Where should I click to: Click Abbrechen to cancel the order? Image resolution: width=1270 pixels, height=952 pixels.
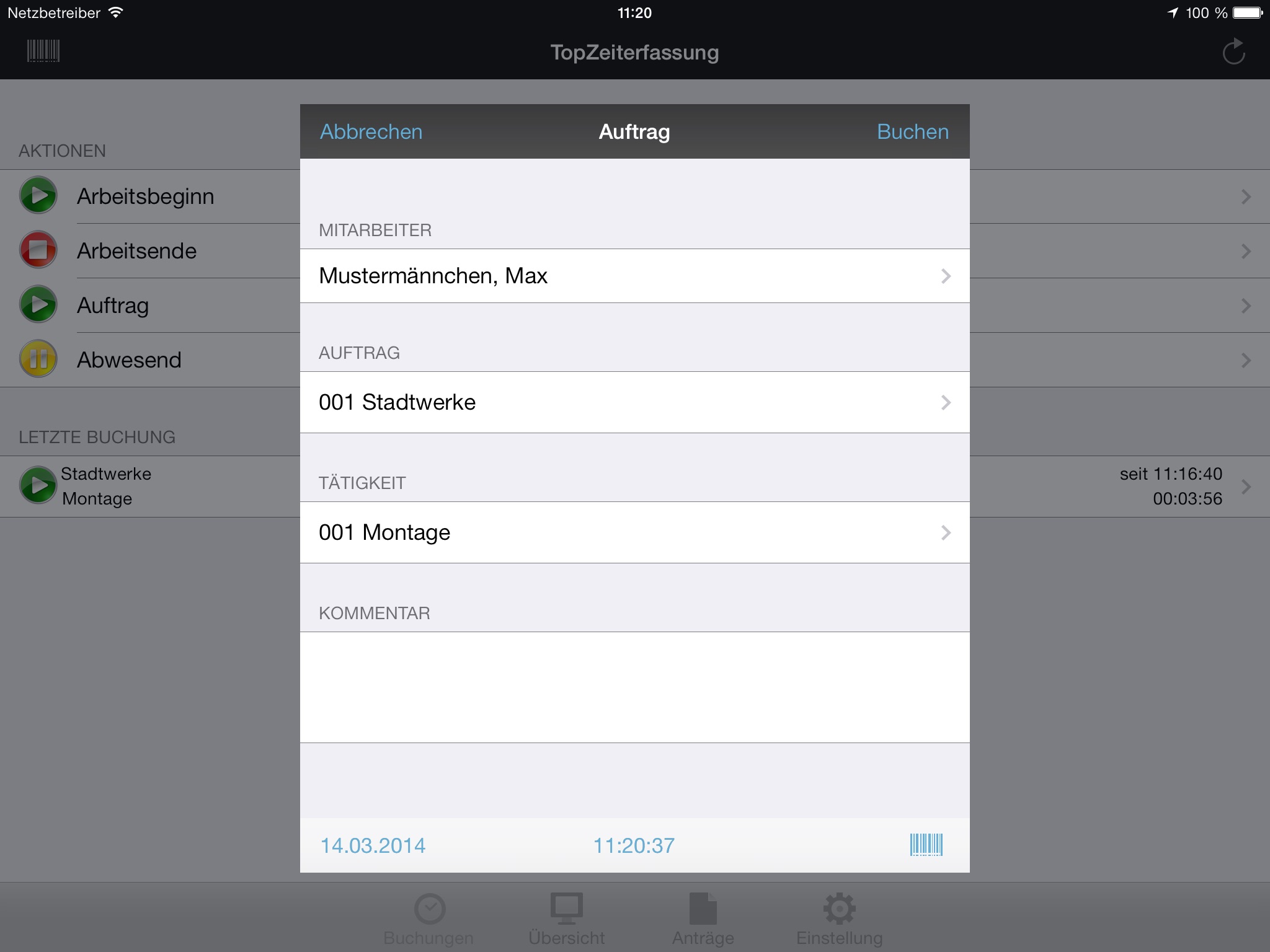pyautogui.click(x=370, y=131)
